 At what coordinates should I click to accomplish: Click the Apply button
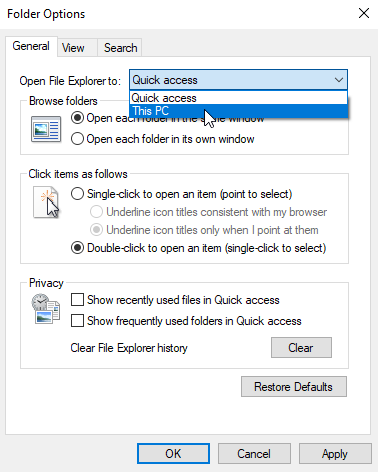[x=335, y=454]
